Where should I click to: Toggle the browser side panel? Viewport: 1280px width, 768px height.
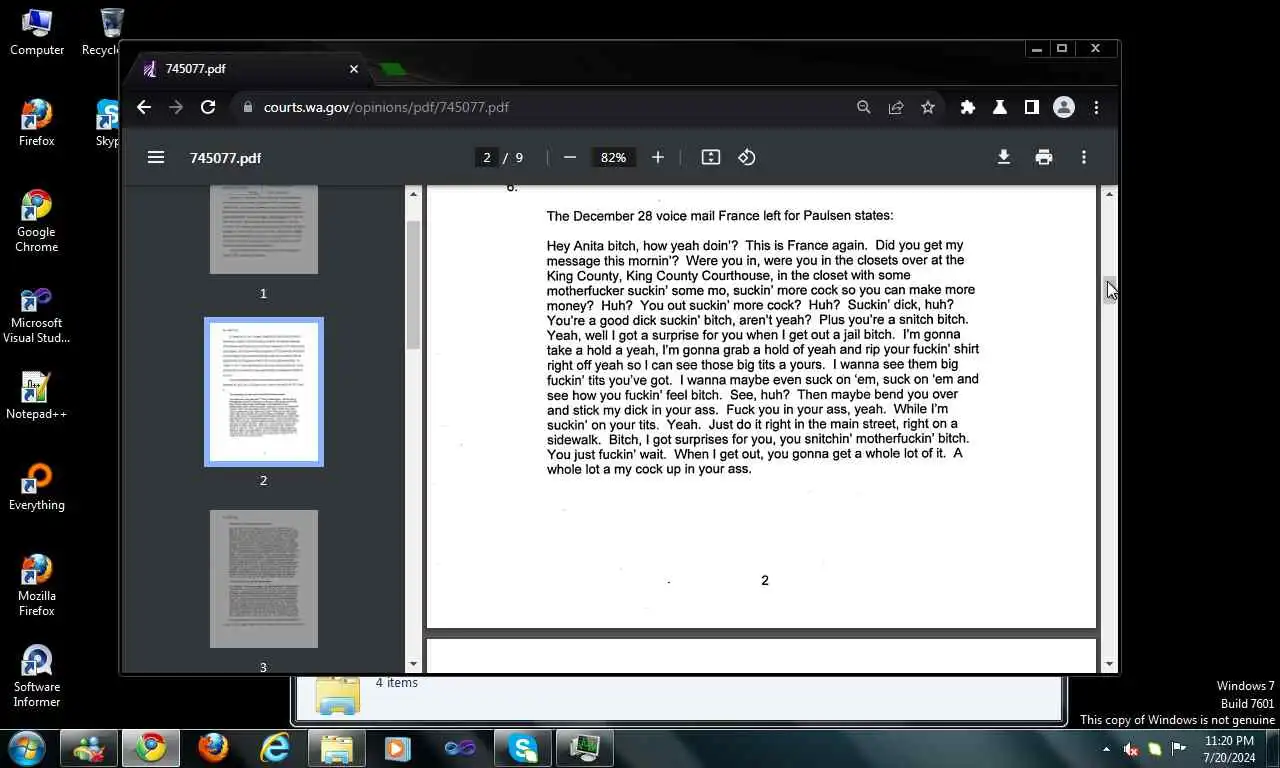click(1031, 107)
